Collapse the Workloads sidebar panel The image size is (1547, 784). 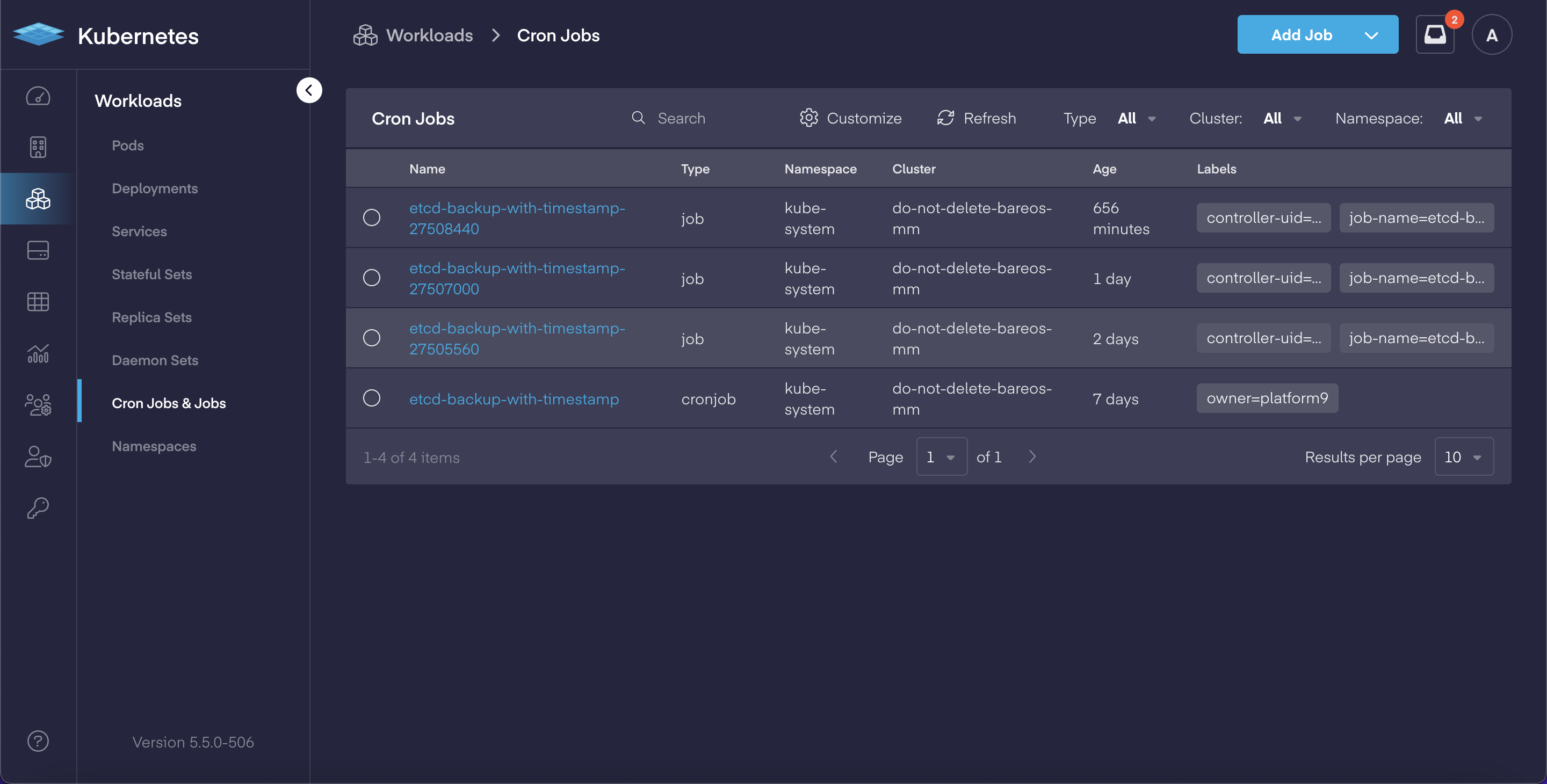309,91
